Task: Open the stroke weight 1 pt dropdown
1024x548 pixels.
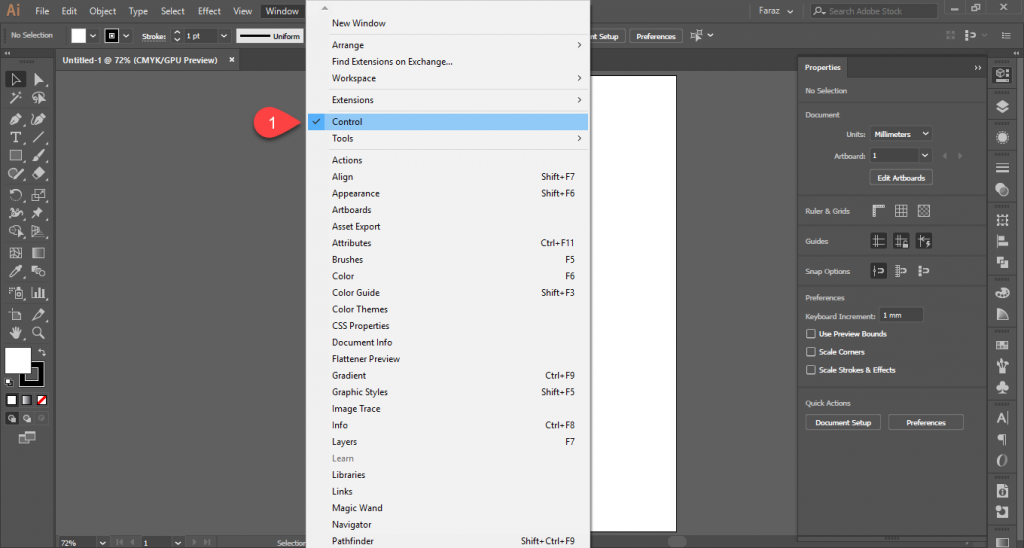Action: pos(223,36)
